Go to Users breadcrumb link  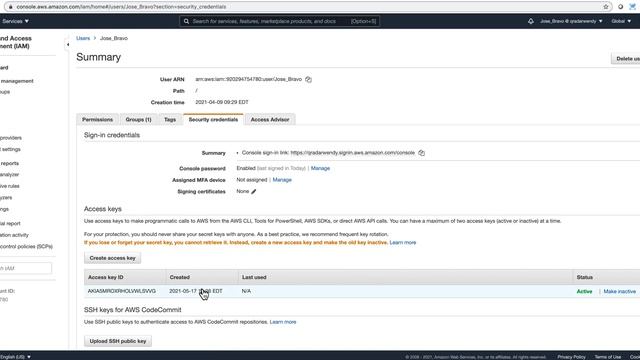83,38
